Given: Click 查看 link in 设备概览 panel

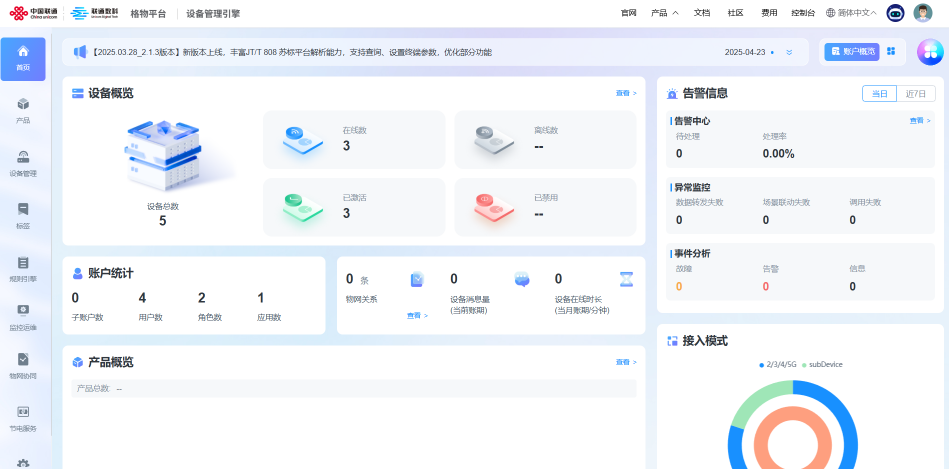Looking at the screenshot, I should (626, 93).
